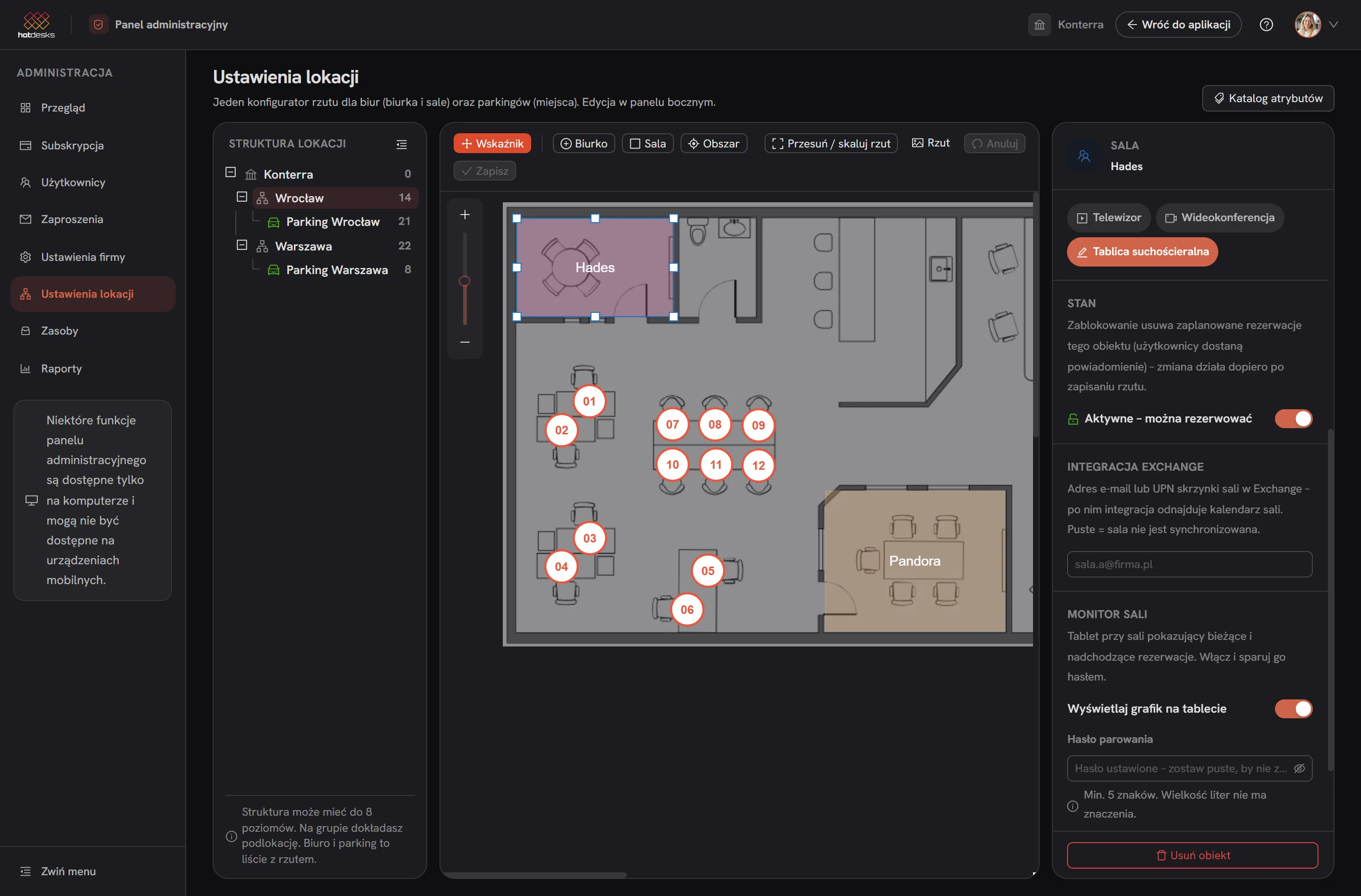Click the hotdesks logo icon
Screen dimensions: 1361x896
click(x=36, y=24)
